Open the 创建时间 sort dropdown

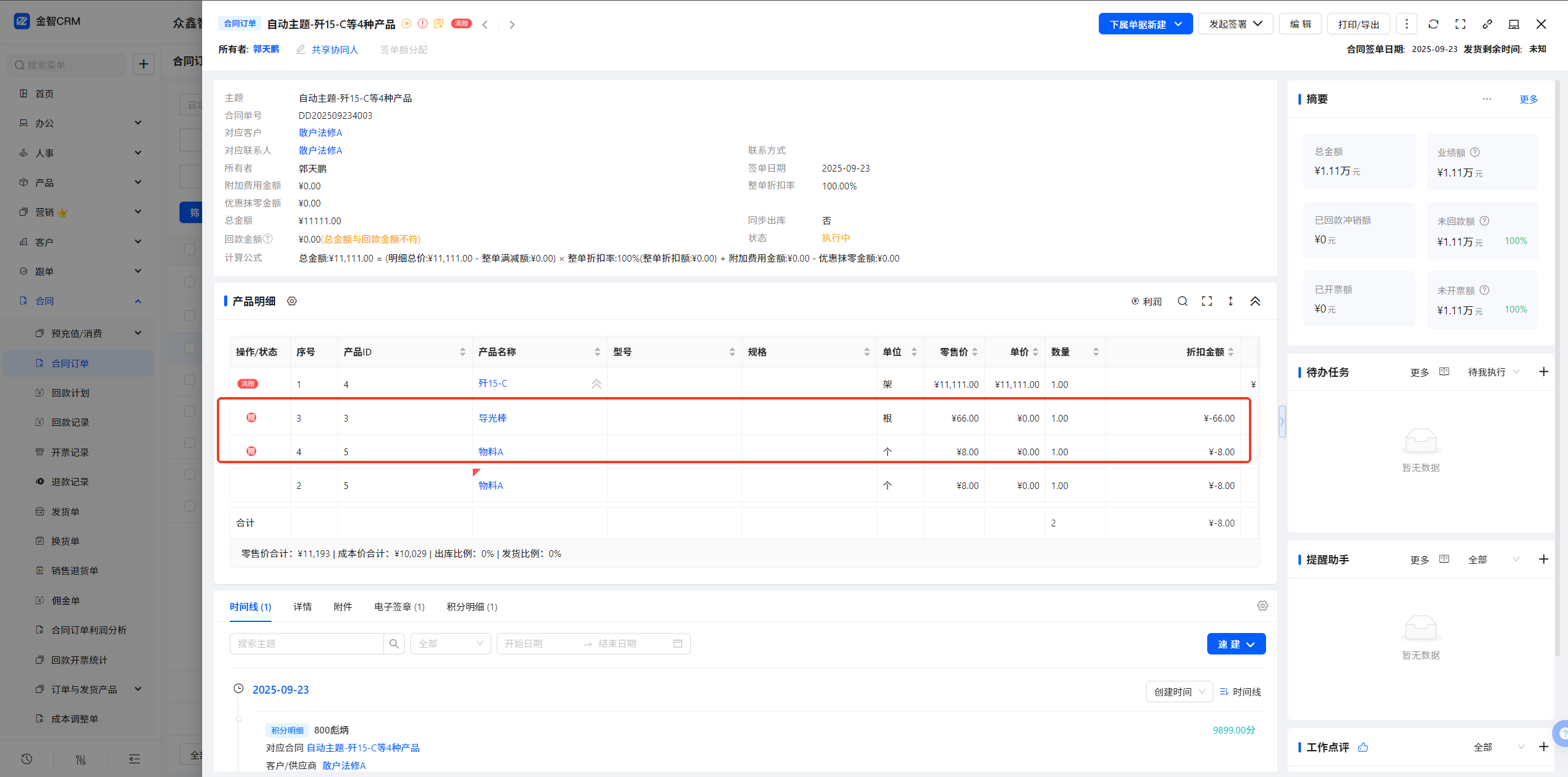point(1179,692)
